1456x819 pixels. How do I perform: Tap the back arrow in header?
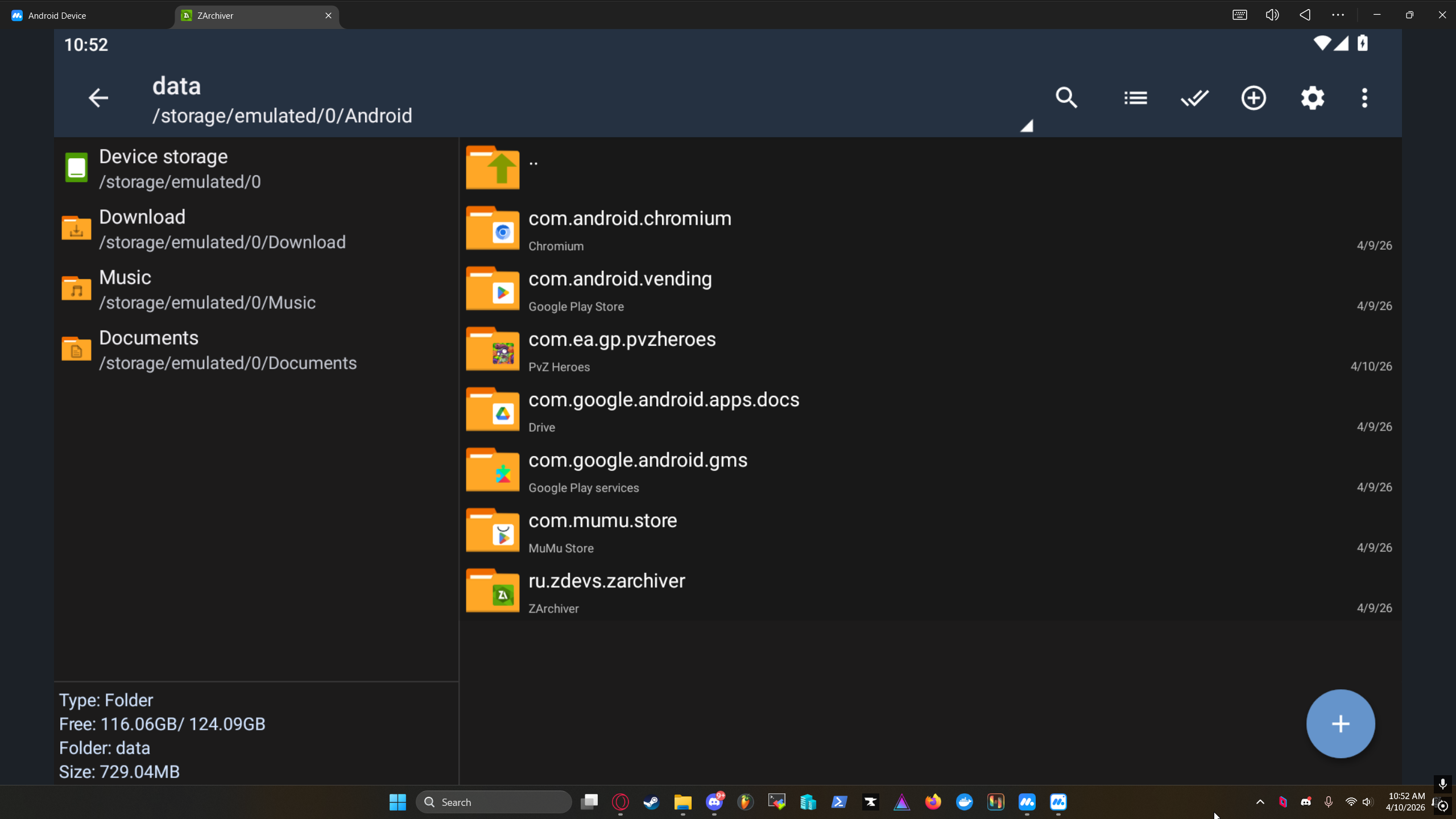98,98
